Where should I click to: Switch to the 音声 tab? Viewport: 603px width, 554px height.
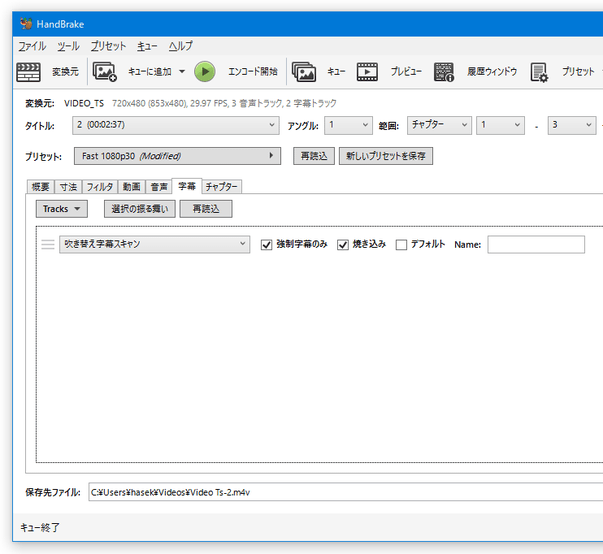coord(159,187)
